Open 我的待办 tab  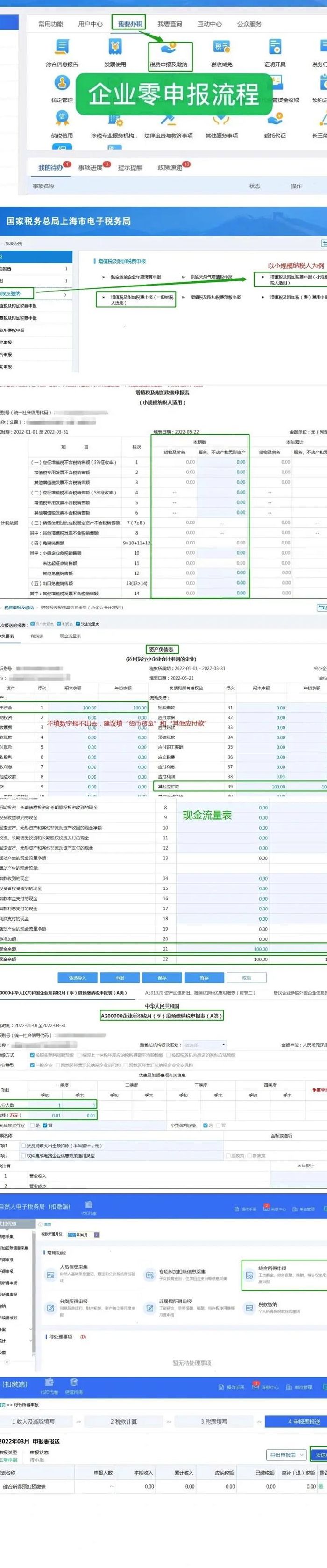pos(50,167)
